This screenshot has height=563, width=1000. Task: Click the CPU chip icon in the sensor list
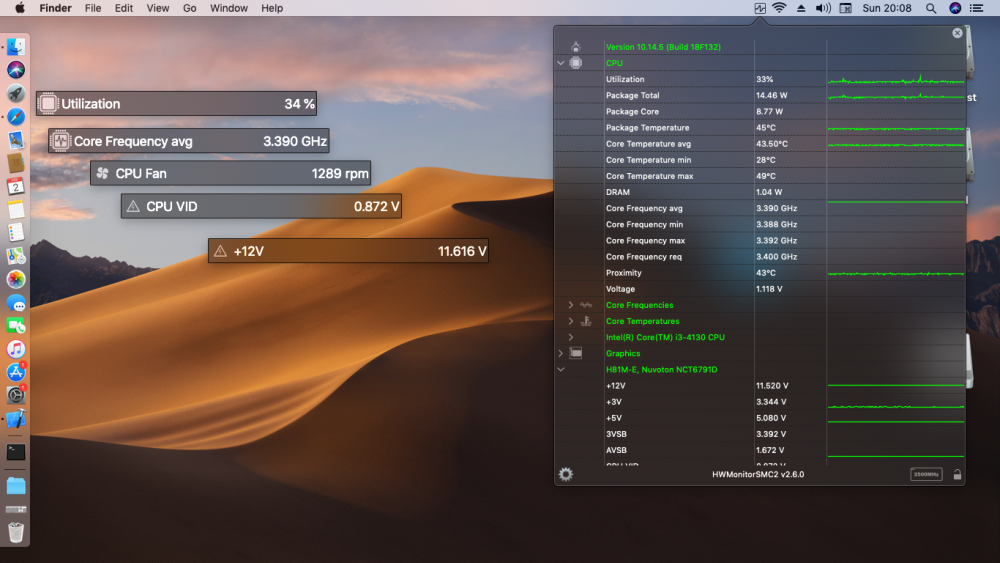click(576, 63)
